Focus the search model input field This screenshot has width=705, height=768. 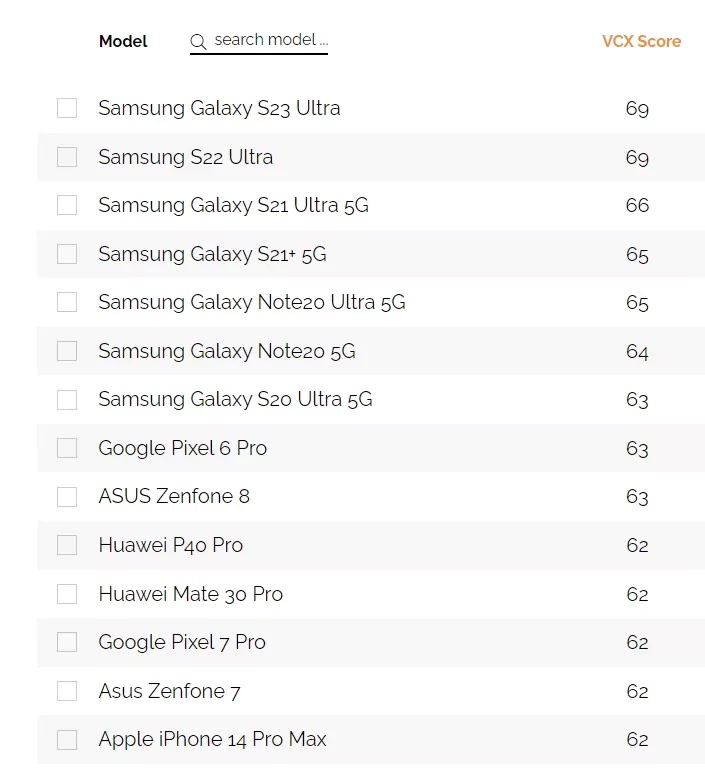click(270, 41)
